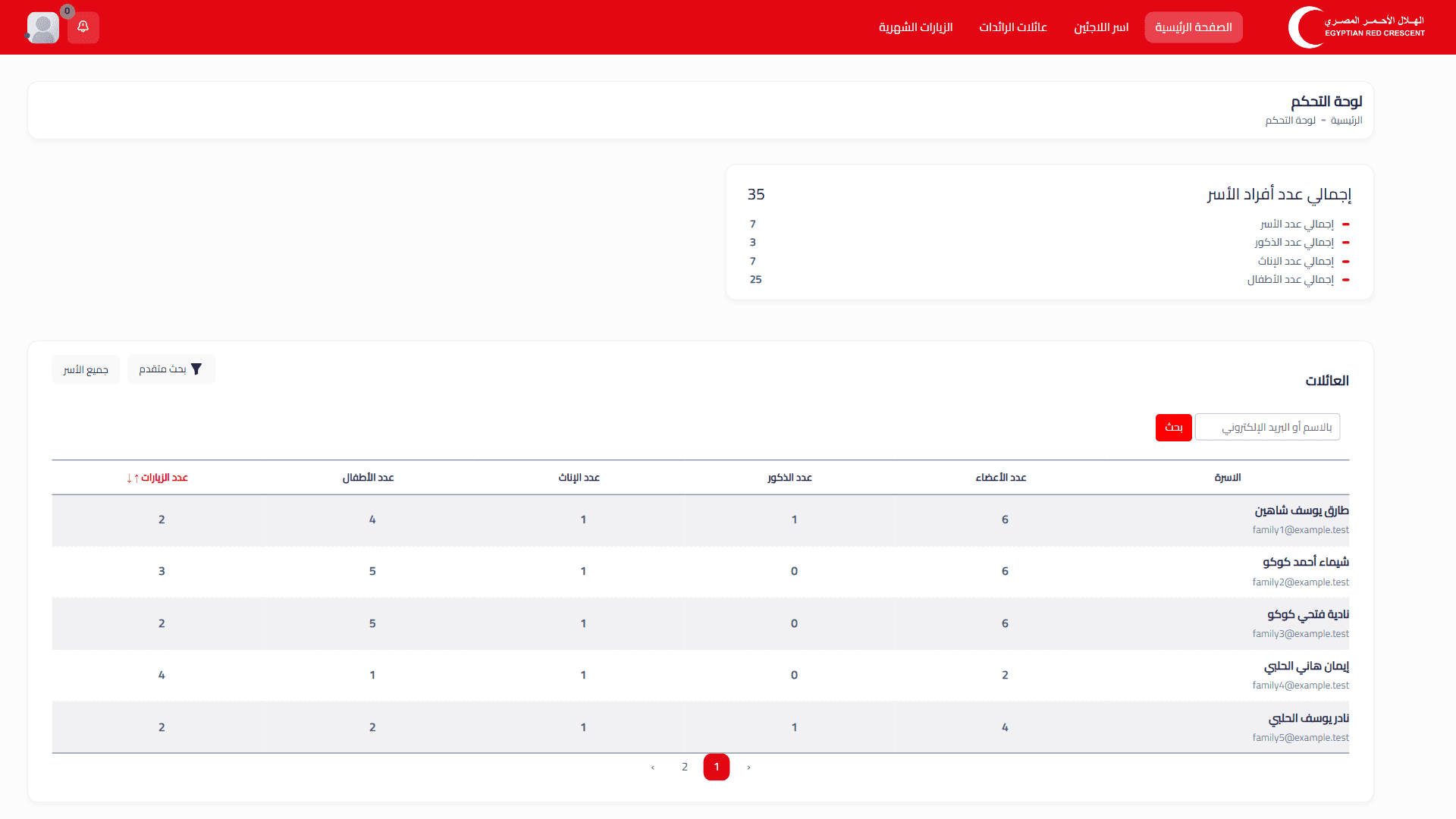Click the filter funnel icon in بحث متقدم
The width and height of the screenshot is (1456, 819).
coord(196,369)
